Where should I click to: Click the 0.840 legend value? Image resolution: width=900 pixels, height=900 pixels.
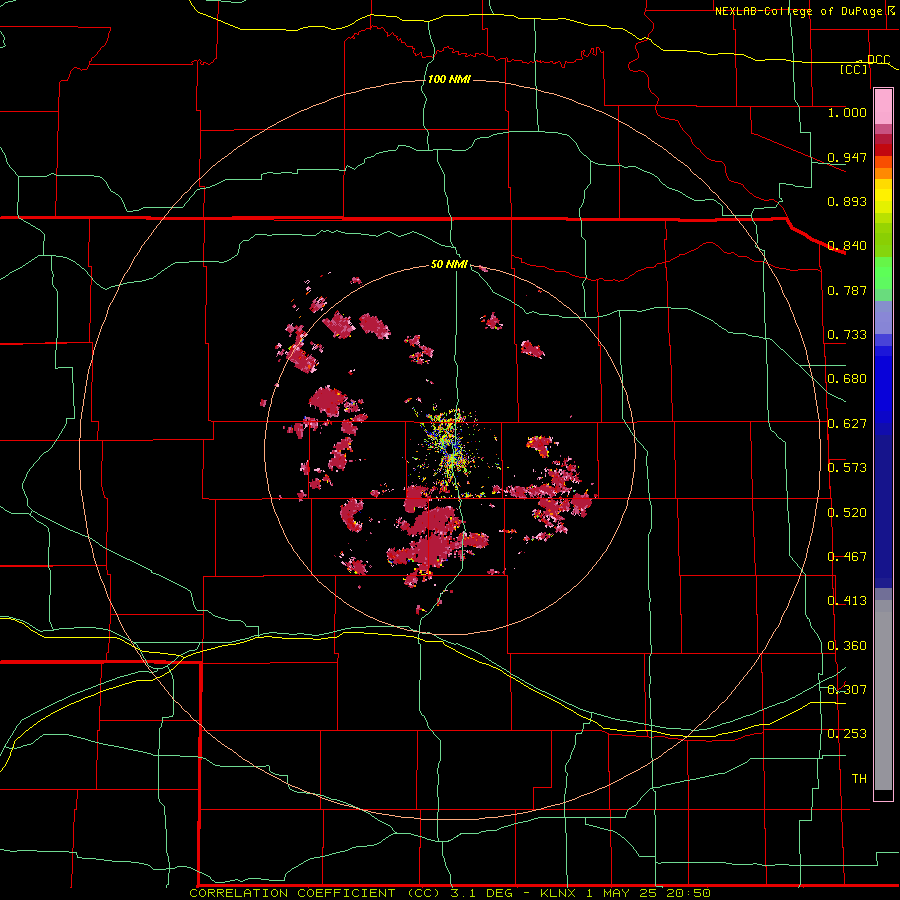coord(847,246)
